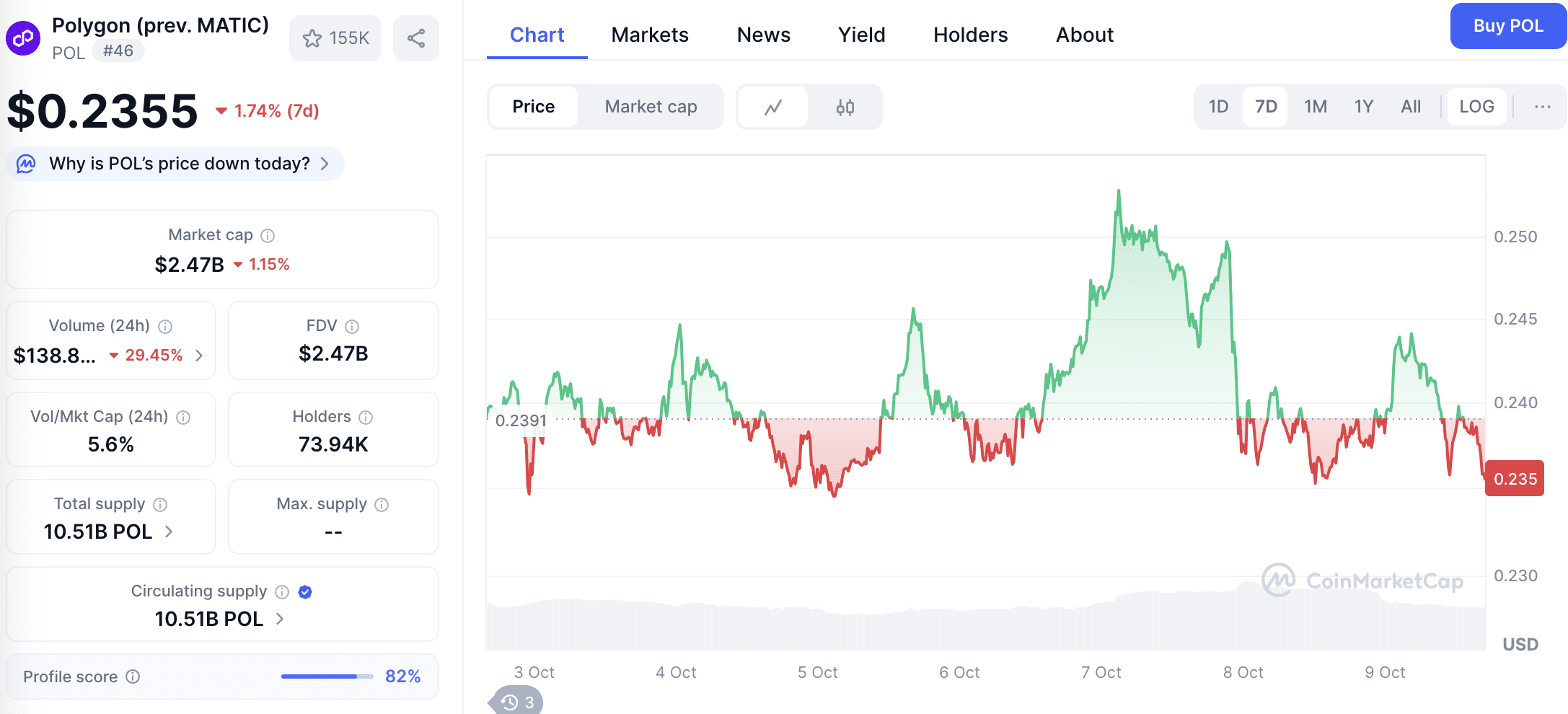Select the line chart view icon
This screenshot has width=1568, height=714.
(773, 107)
